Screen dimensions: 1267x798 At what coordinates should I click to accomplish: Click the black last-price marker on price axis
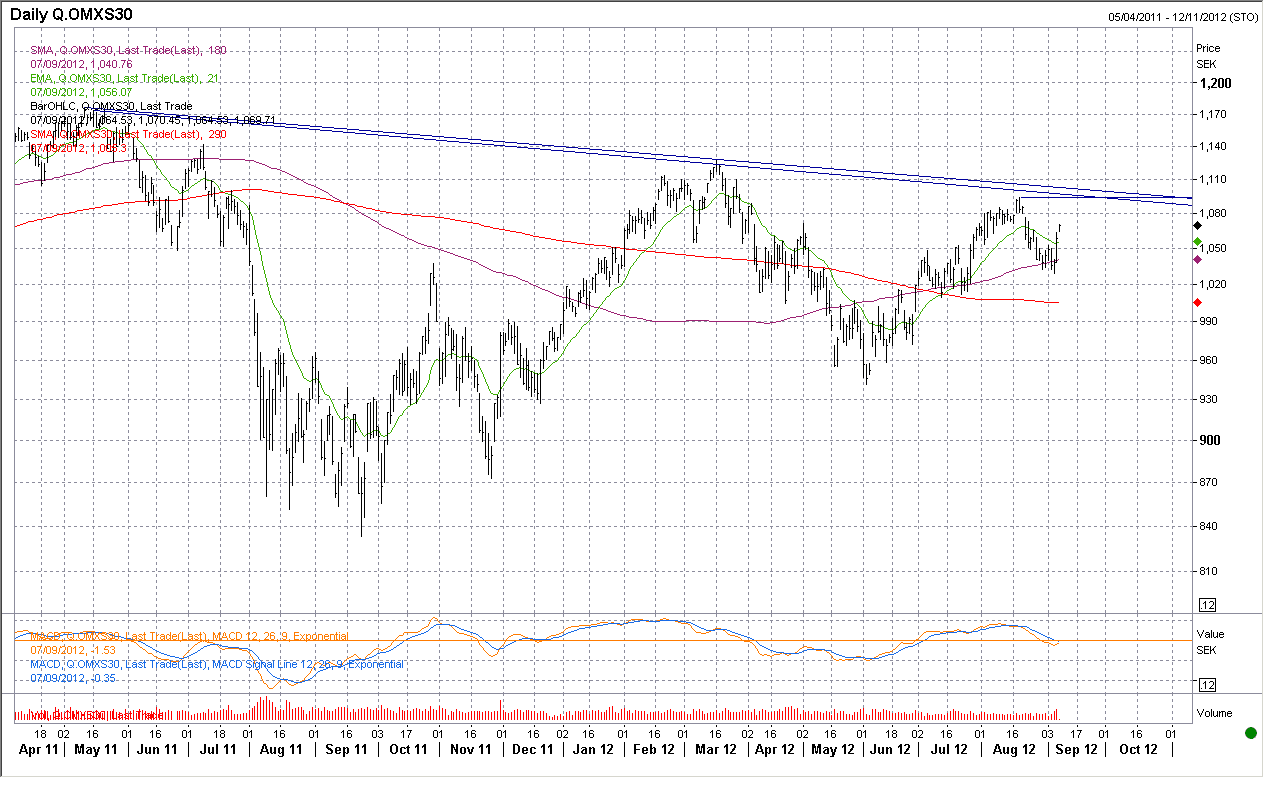tap(1198, 226)
